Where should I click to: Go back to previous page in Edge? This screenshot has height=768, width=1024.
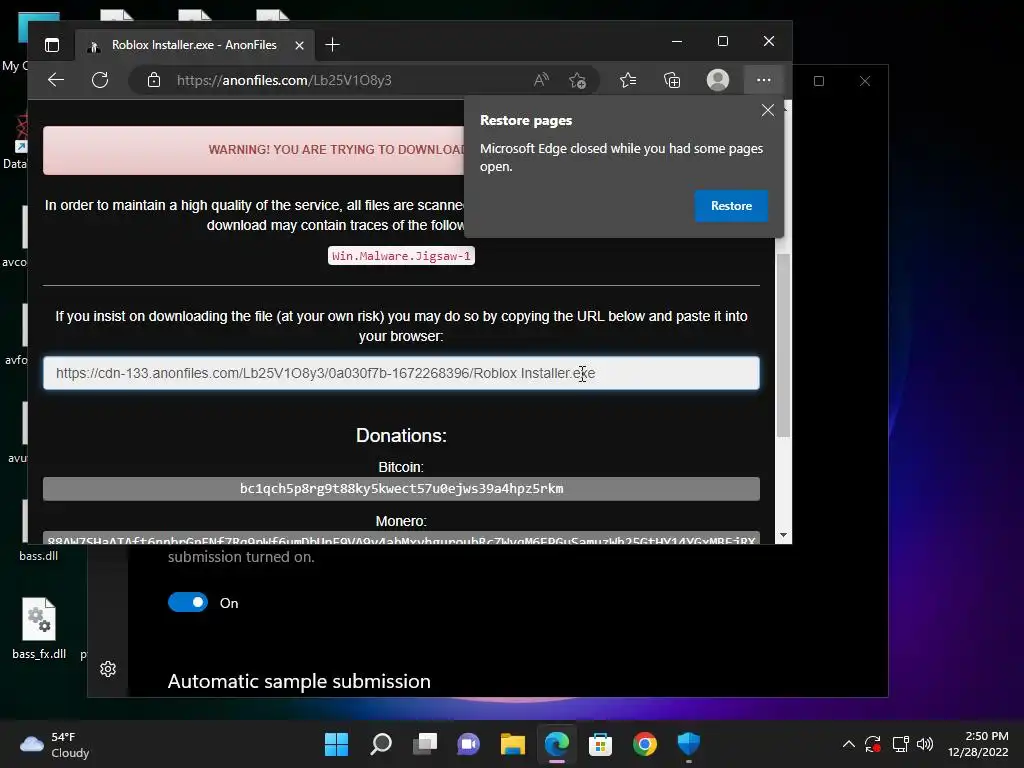pos(56,80)
